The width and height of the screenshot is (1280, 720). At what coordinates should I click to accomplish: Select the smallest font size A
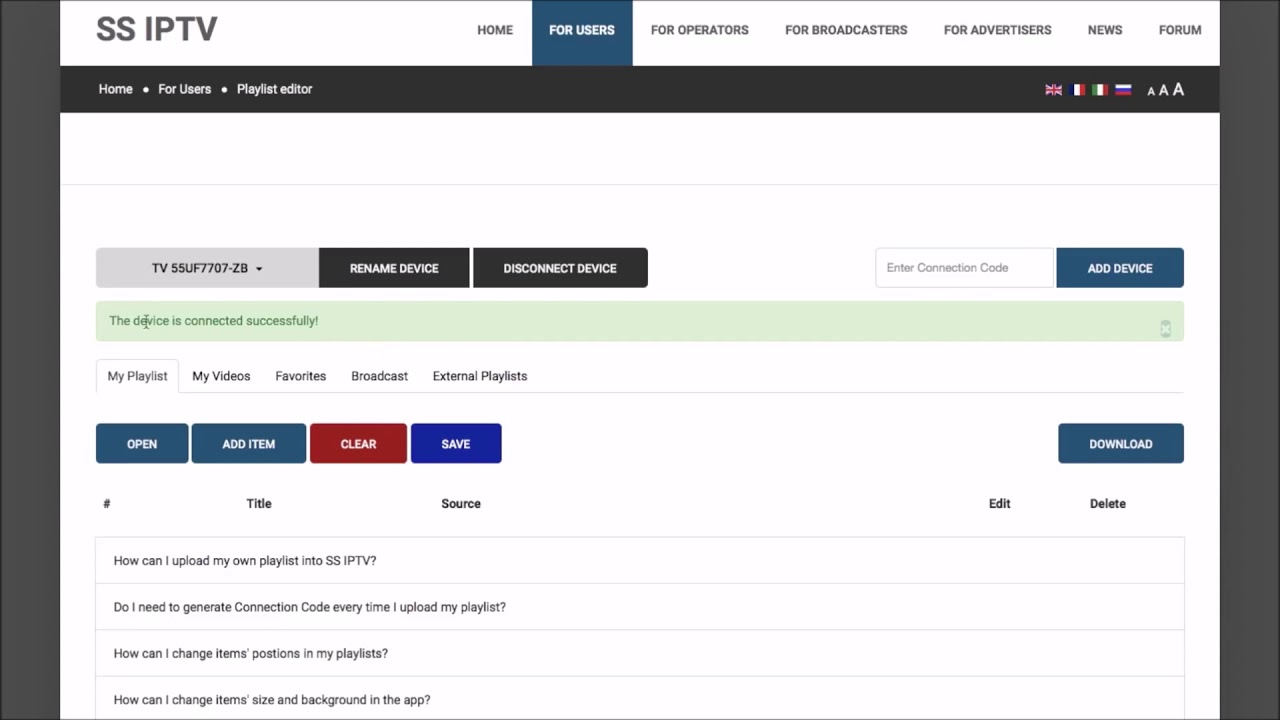coord(1151,91)
